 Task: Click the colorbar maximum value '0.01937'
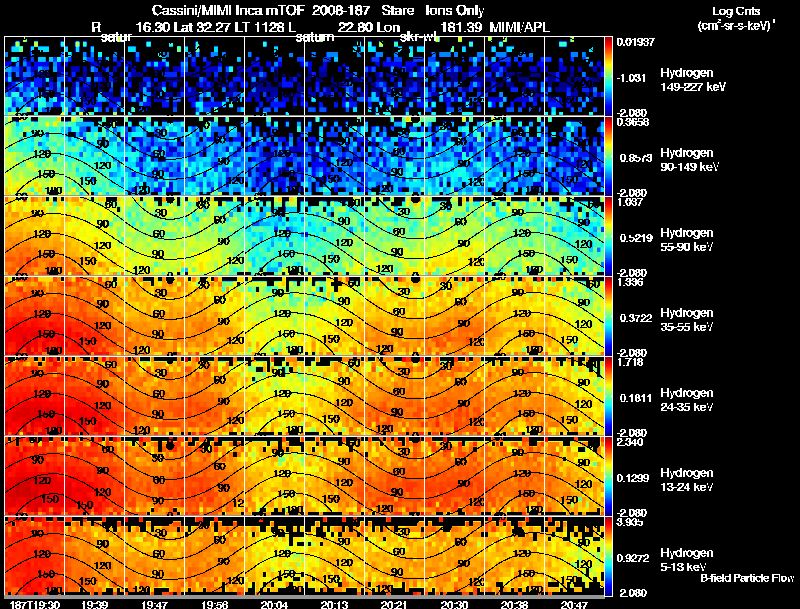pyautogui.click(x=635, y=42)
